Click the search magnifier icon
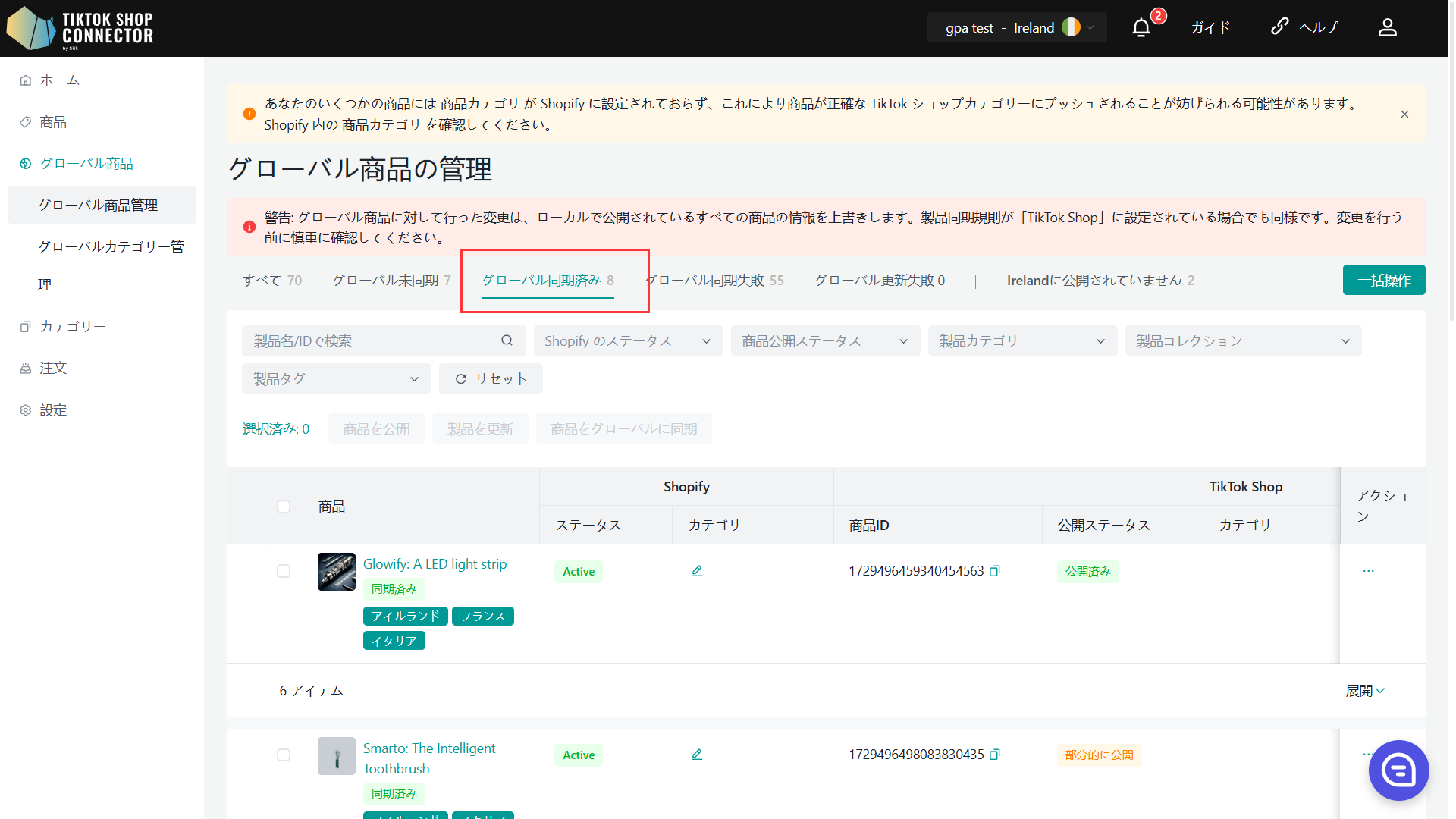 point(507,340)
